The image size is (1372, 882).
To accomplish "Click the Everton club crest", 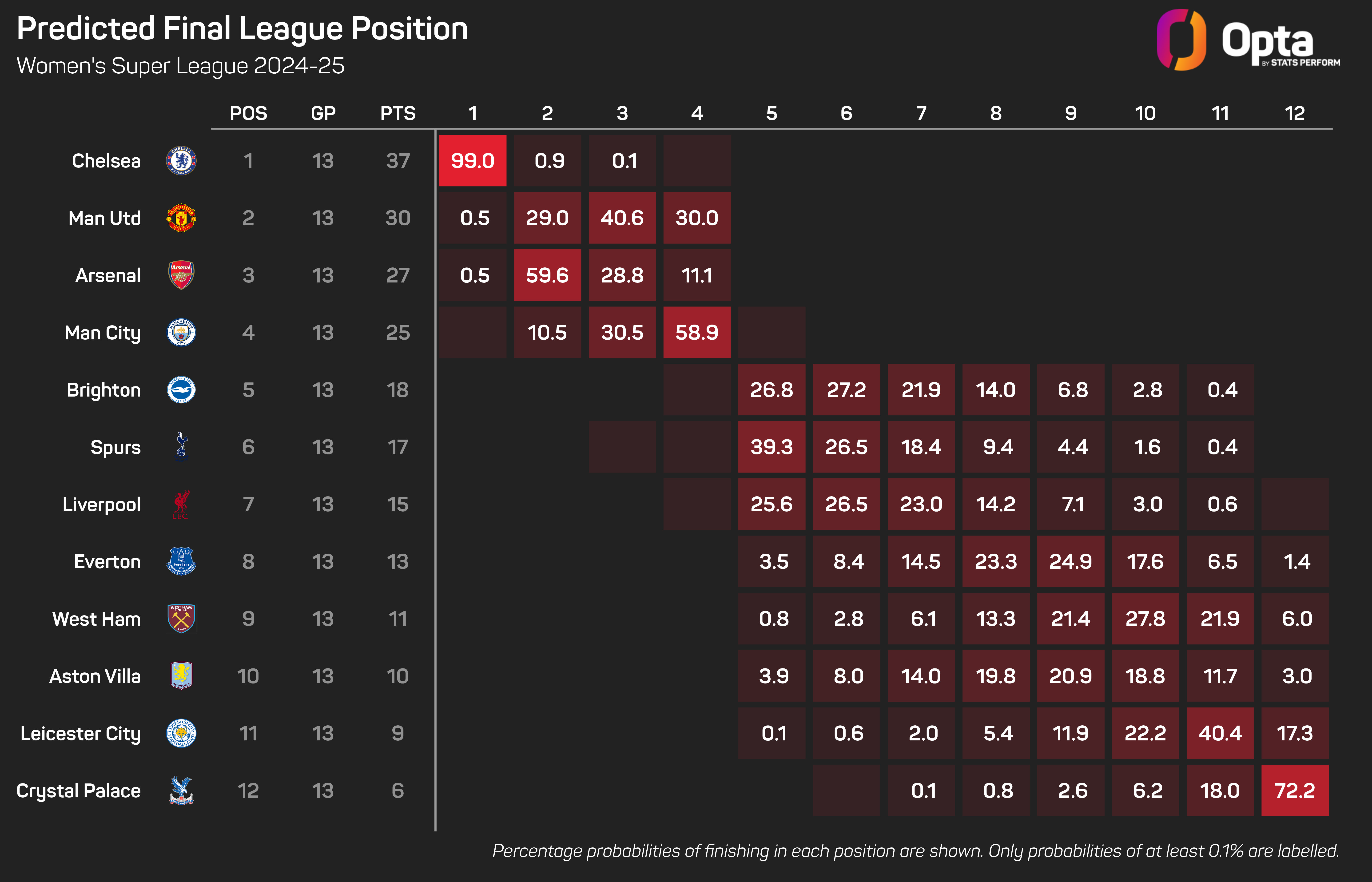I will (x=181, y=561).
